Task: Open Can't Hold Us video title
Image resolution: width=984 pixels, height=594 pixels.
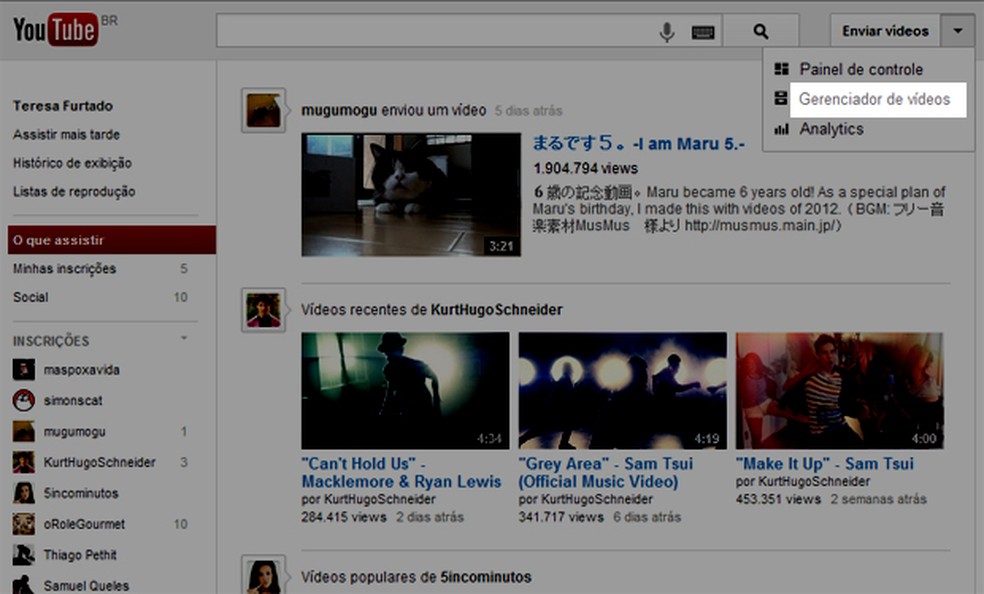Action: [x=401, y=472]
